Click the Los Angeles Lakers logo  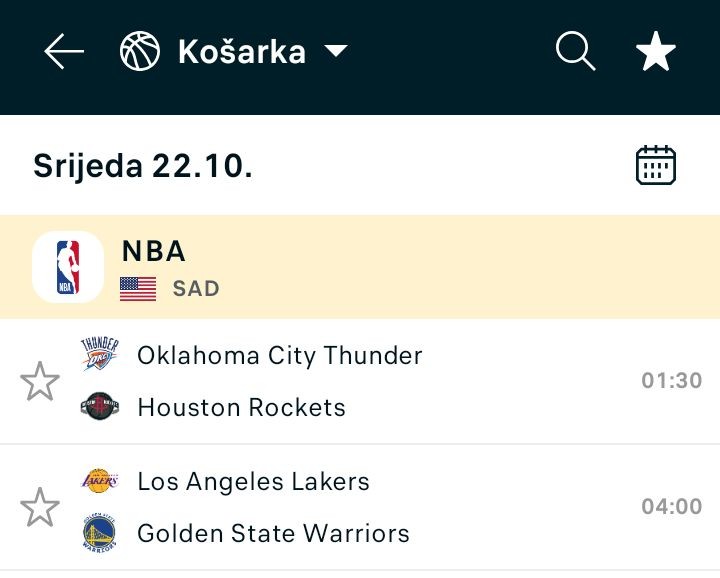point(100,481)
